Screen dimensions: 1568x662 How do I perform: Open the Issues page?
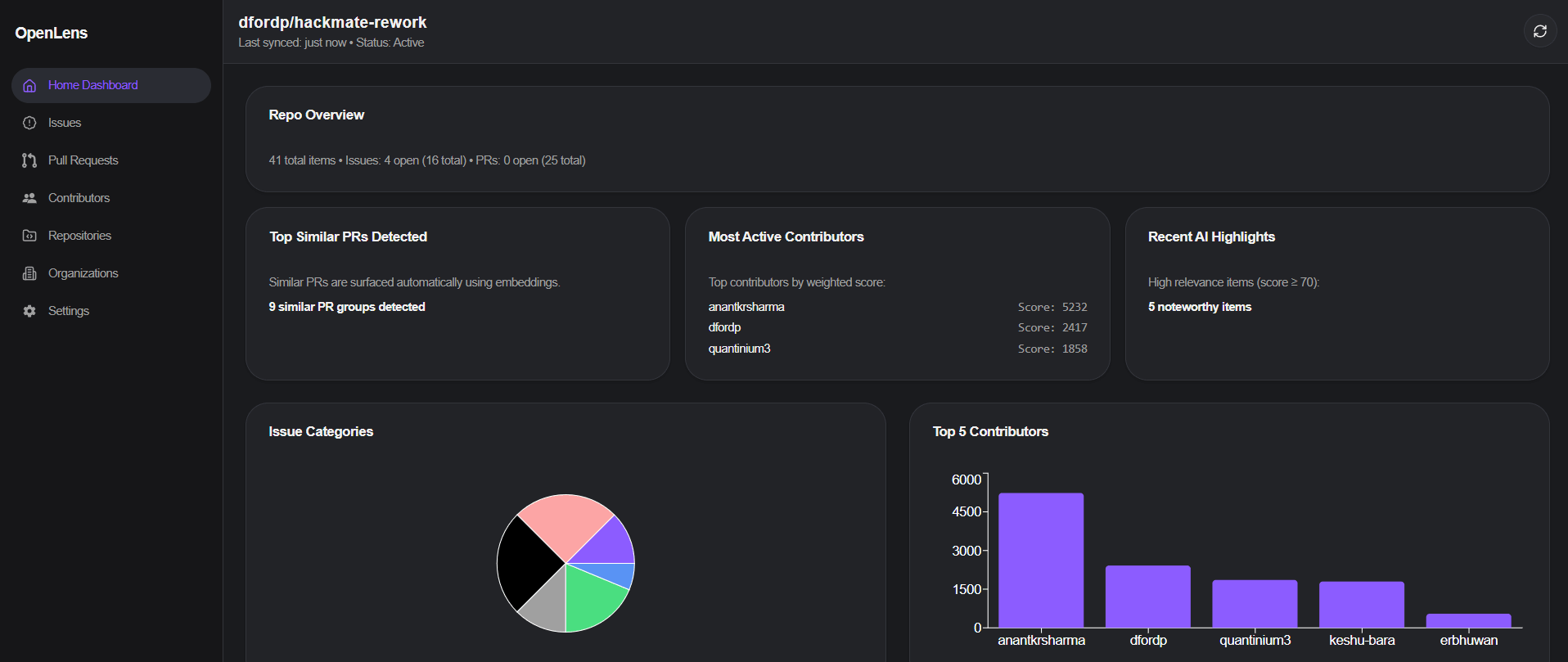65,123
